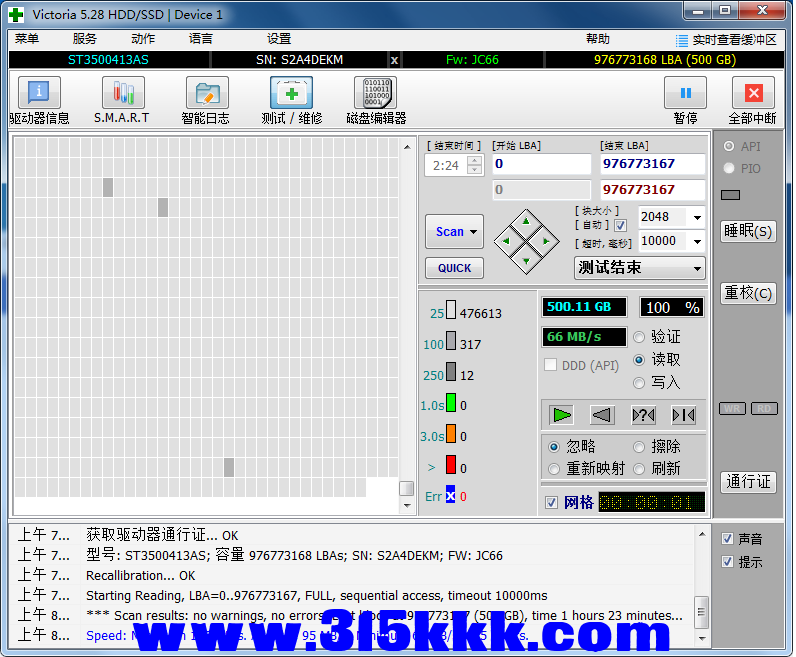Click the Victoria green cross title icon
This screenshot has width=796, height=657.
(x=16, y=15)
